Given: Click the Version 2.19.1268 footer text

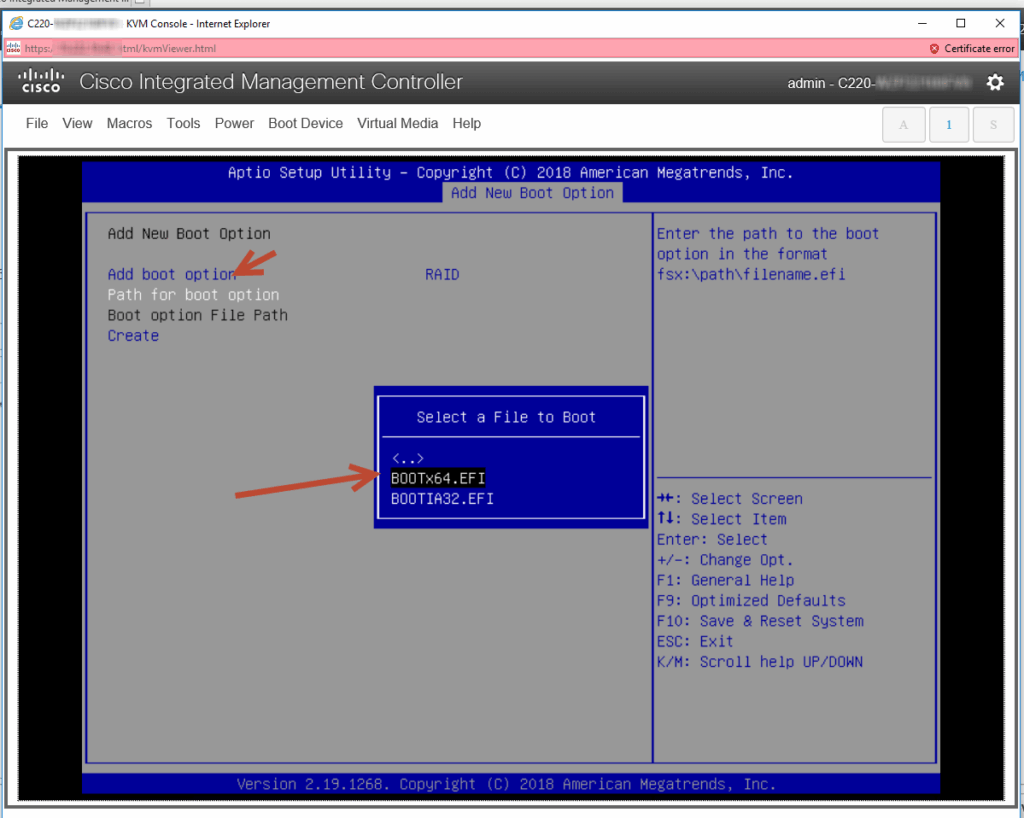Looking at the screenshot, I should 506,784.
